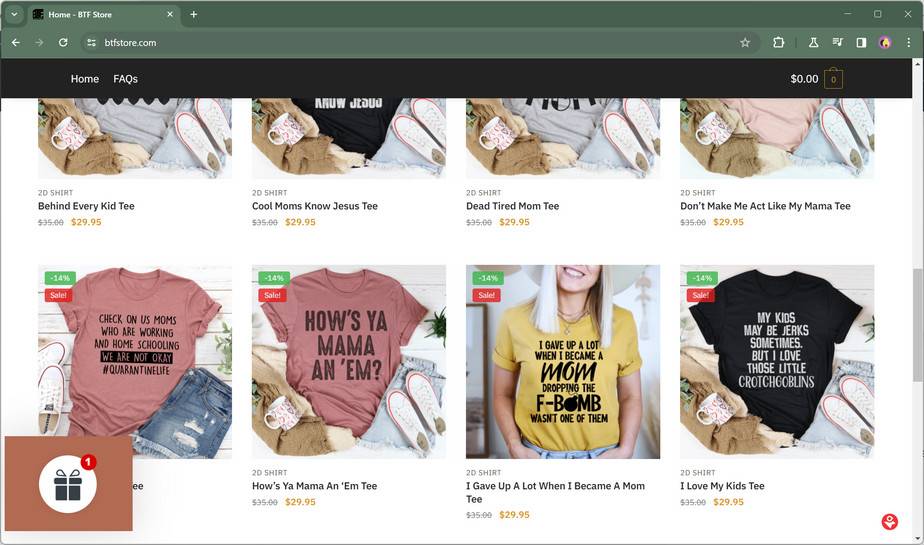Open the gift rewards popup icon
This screenshot has height=545, width=924.
pos(68,484)
